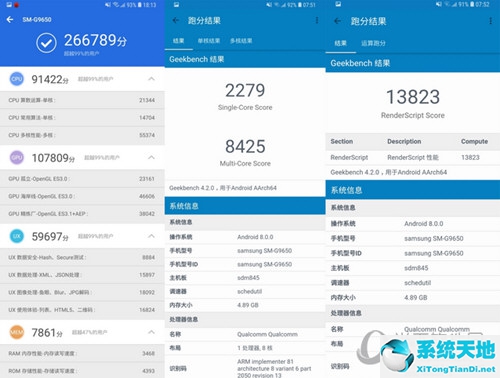Collapse the GPU 107809 section chevron
Image resolution: width=500 pixels, height=378 pixels.
pos(151,157)
